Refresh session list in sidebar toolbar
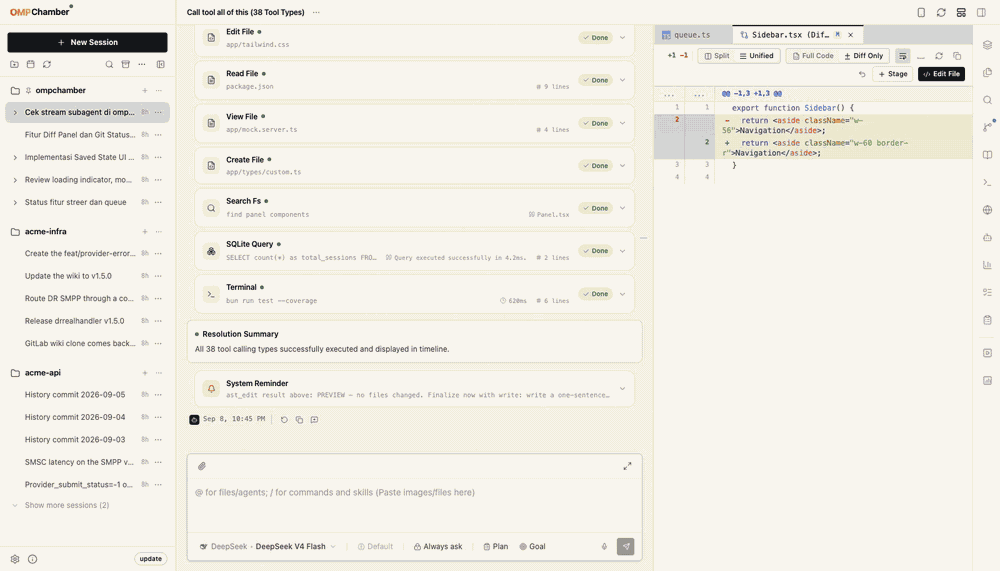This screenshot has width=1000, height=571. coord(47,64)
